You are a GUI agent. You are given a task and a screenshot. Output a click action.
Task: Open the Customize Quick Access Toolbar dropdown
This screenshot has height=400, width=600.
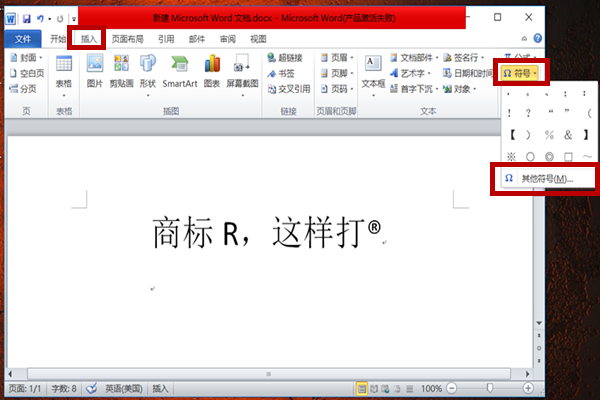[74, 19]
